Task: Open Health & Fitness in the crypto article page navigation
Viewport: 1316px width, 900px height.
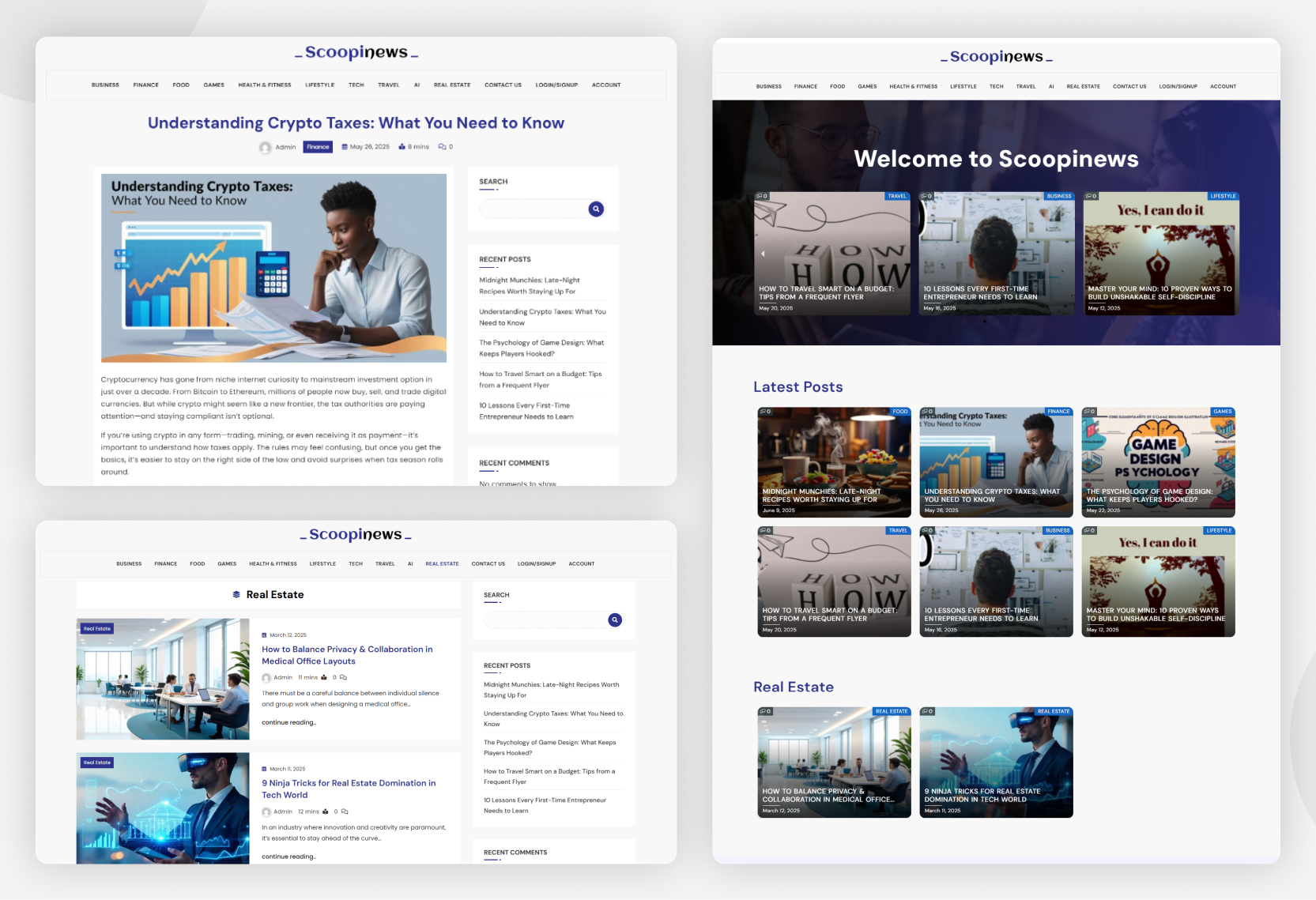Action: [265, 85]
